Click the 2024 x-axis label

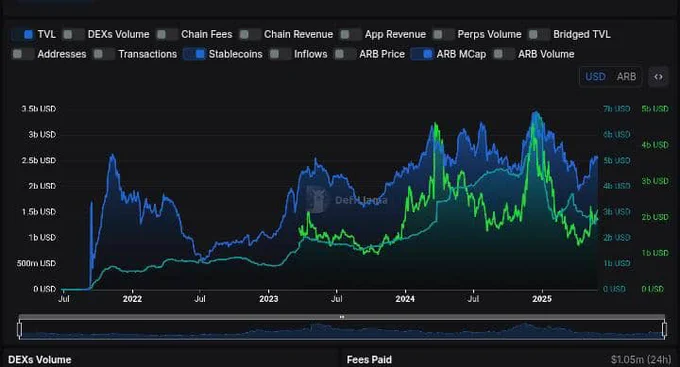[x=405, y=299]
